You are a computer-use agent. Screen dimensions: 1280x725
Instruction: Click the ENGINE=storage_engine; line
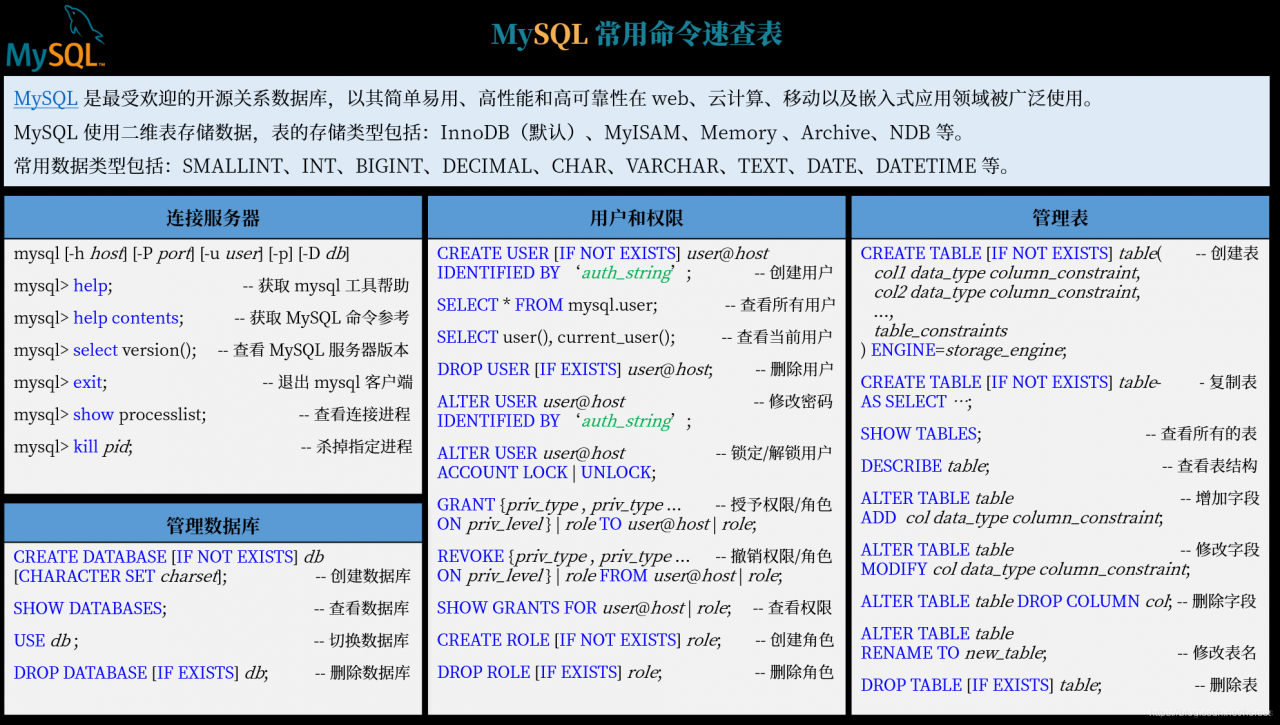[x=964, y=350]
